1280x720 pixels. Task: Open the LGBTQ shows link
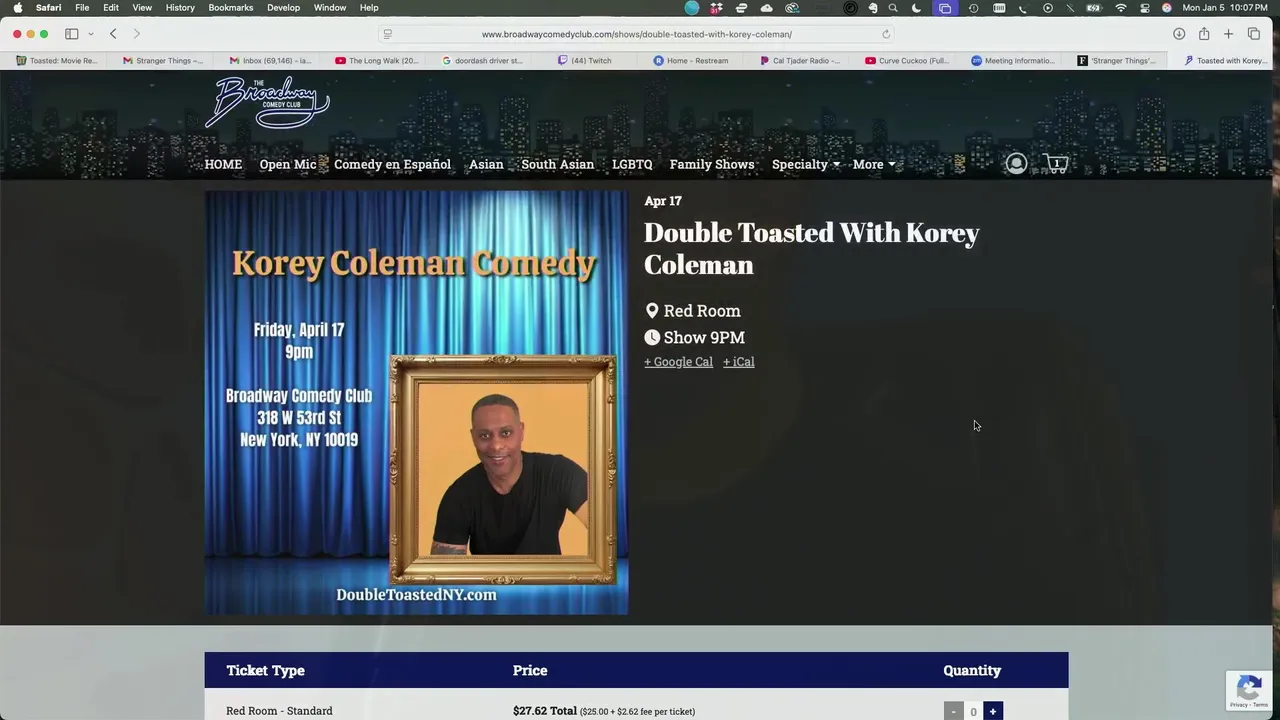[x=632, y=164]
